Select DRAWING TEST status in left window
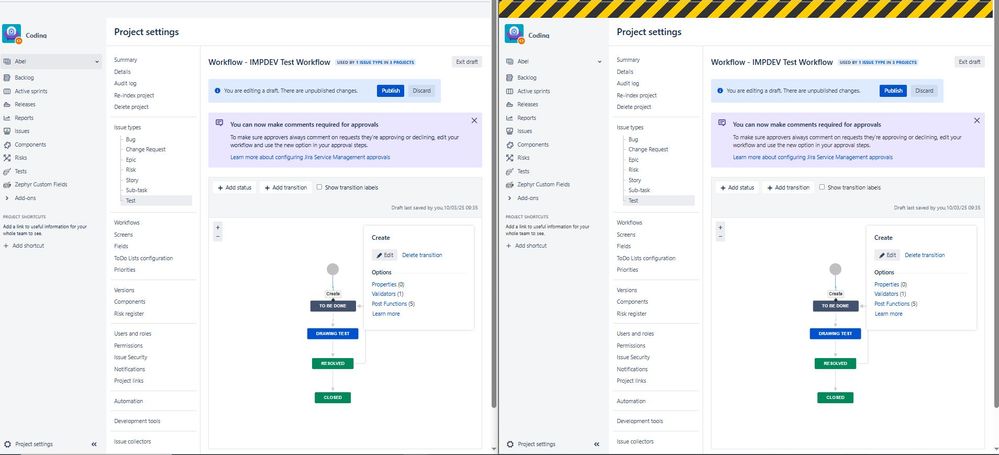 click(333, 333)
